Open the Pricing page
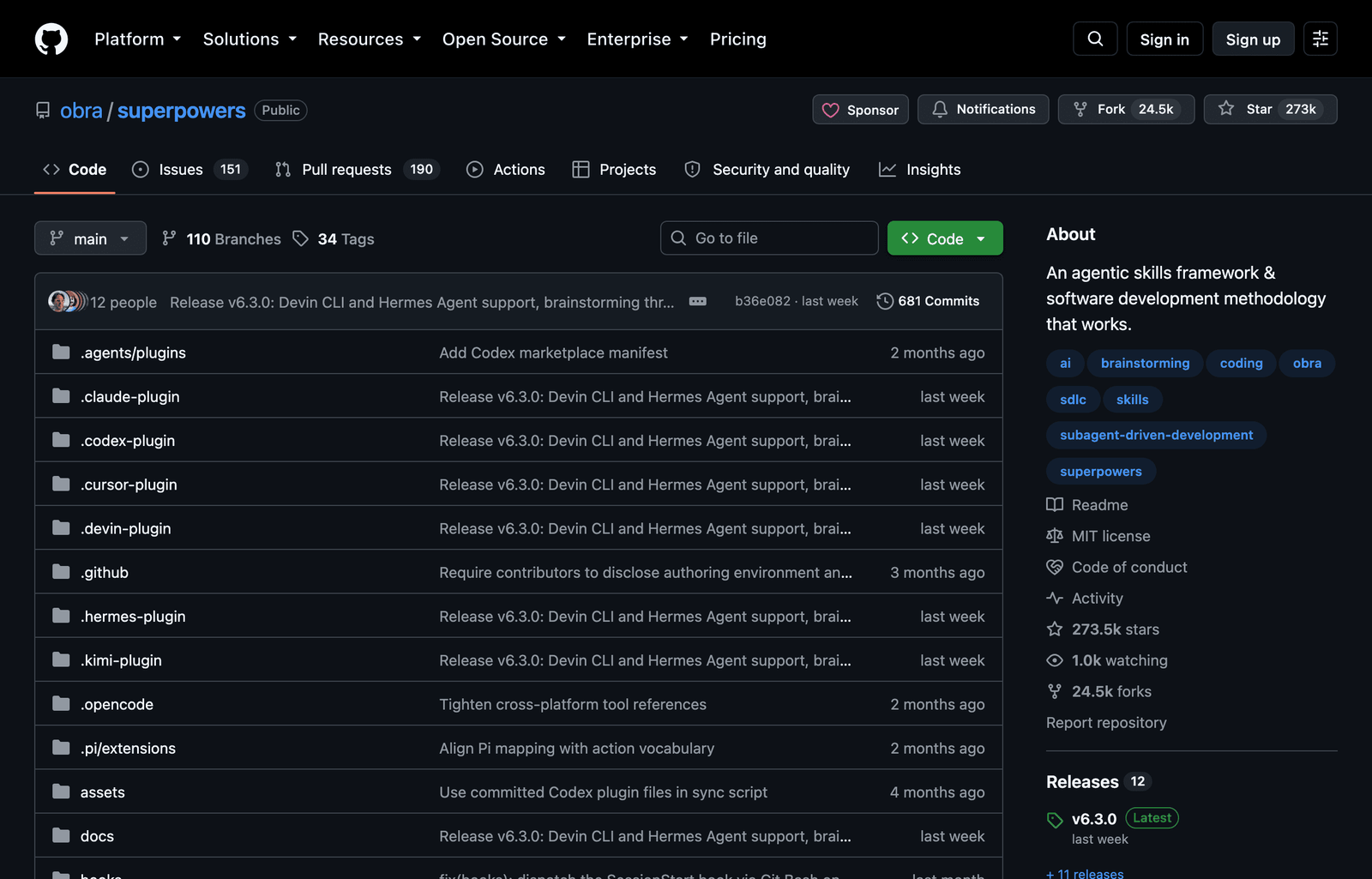This screenshot has height=879, width=1372. pyautogui.click(x=738, y=39)
